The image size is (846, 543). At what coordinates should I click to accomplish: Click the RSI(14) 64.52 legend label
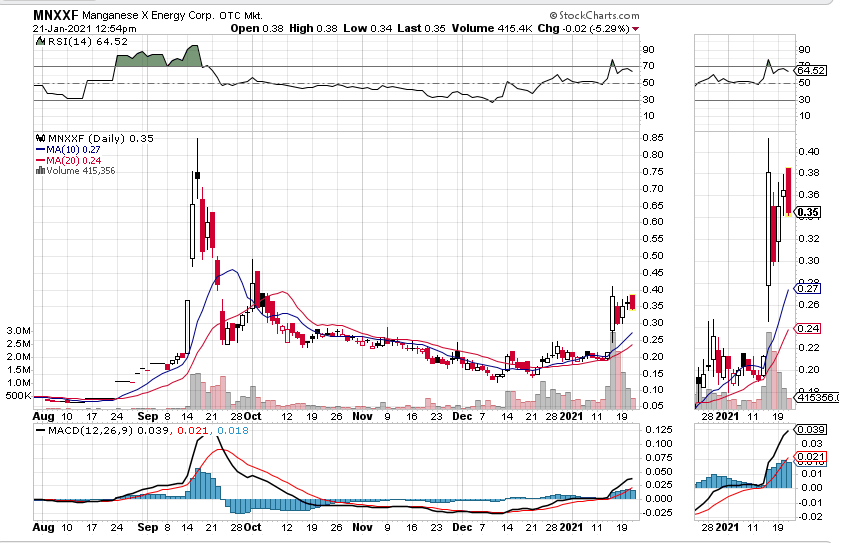[x=88, y=42]
